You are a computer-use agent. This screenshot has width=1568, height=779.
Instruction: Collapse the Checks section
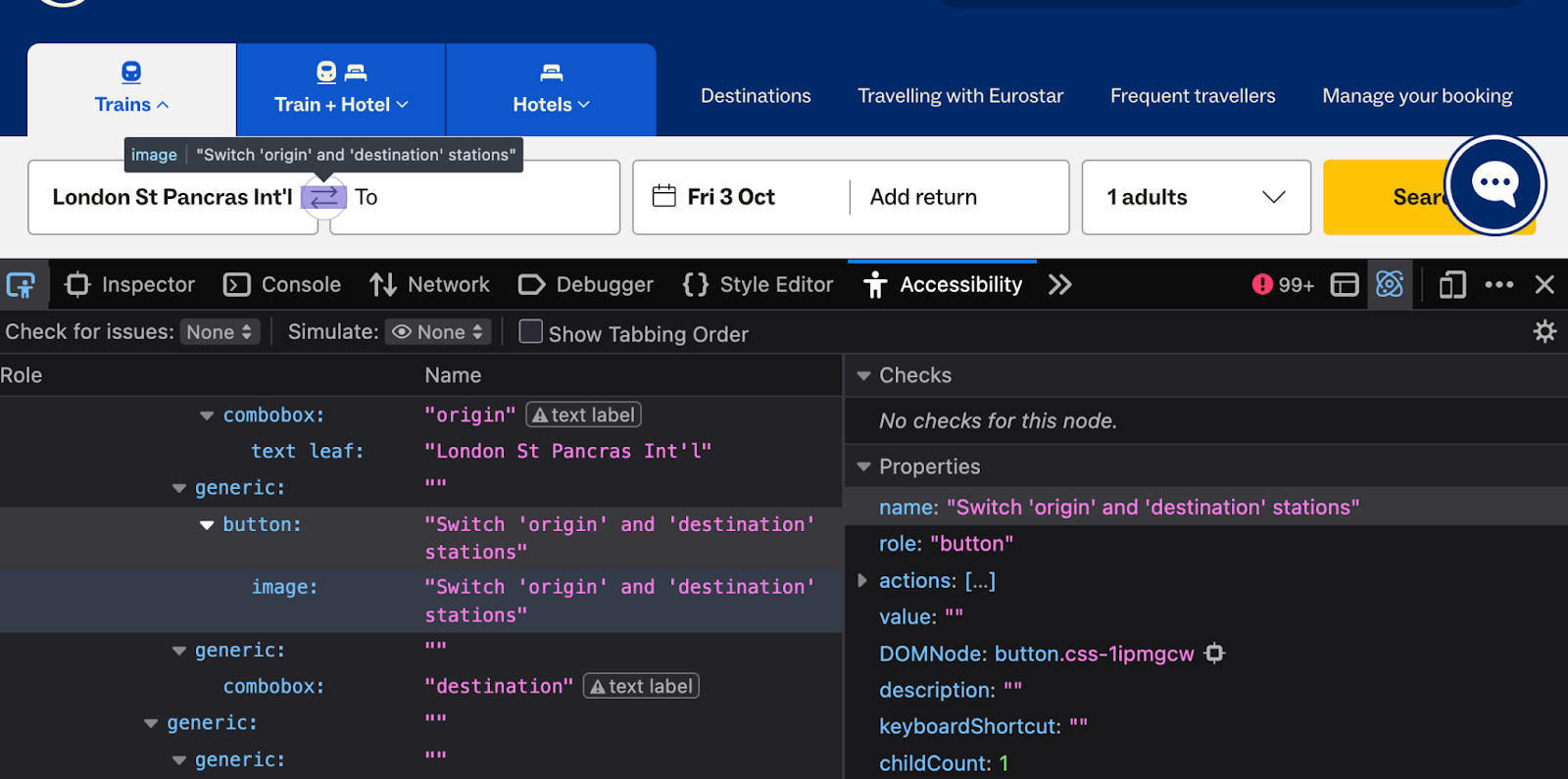(x=863, y=375)
